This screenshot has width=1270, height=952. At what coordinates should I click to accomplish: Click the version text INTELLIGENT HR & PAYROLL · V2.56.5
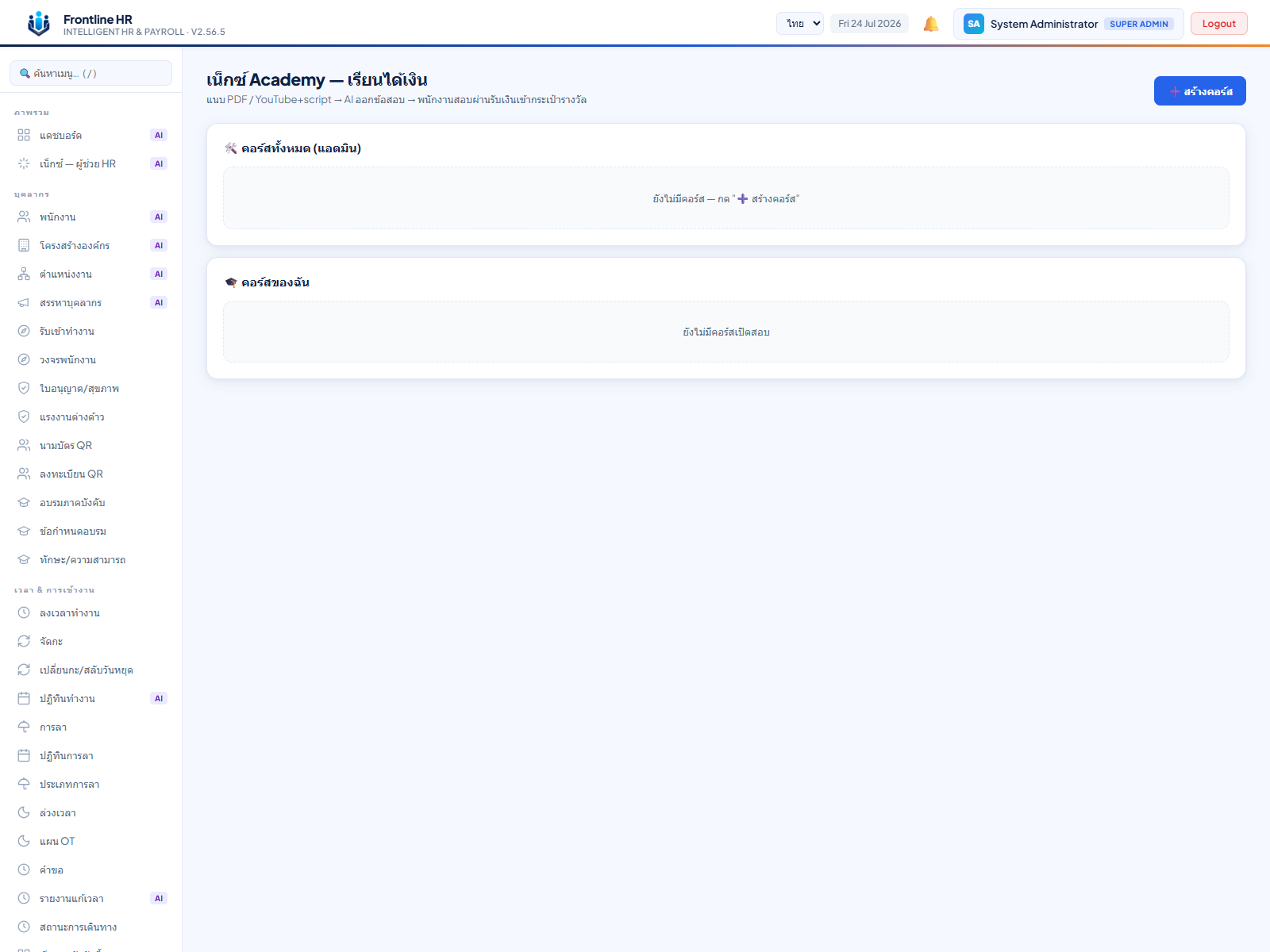click(144, 32)
